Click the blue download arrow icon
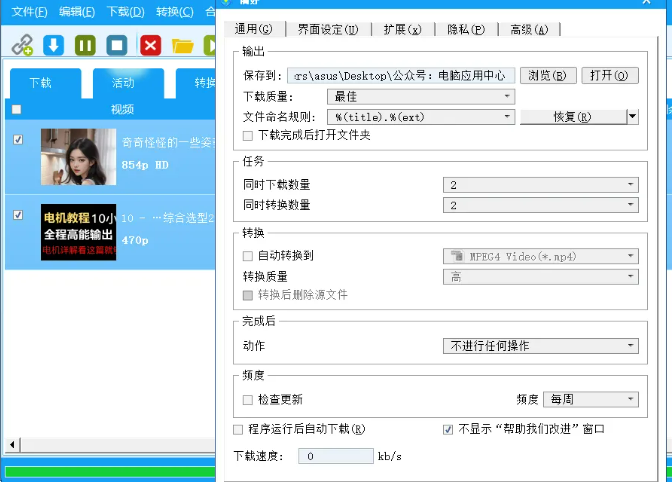This screenshot has height=483, width=672. (54, 45)
